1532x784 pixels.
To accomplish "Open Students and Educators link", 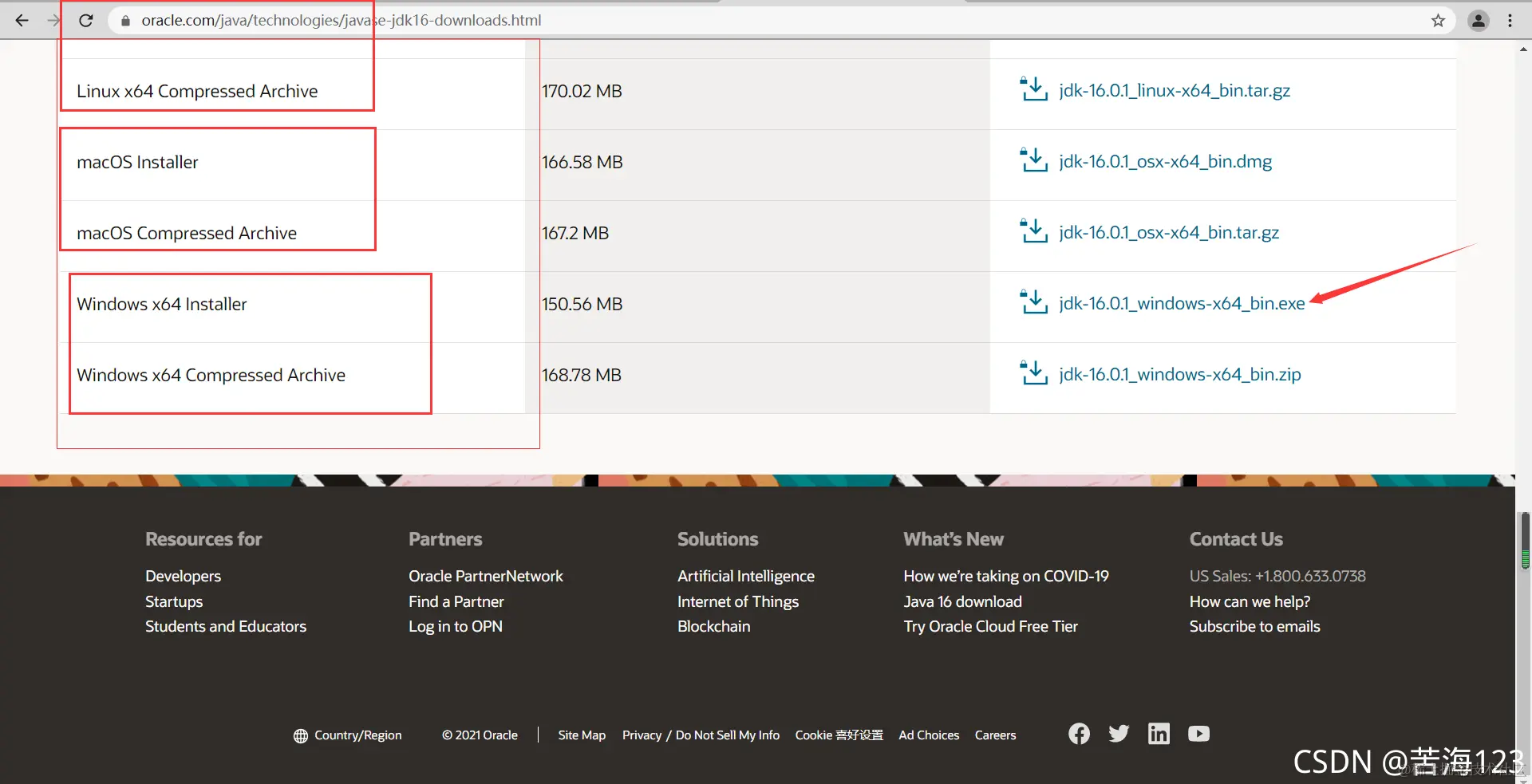I will [226, 626].
